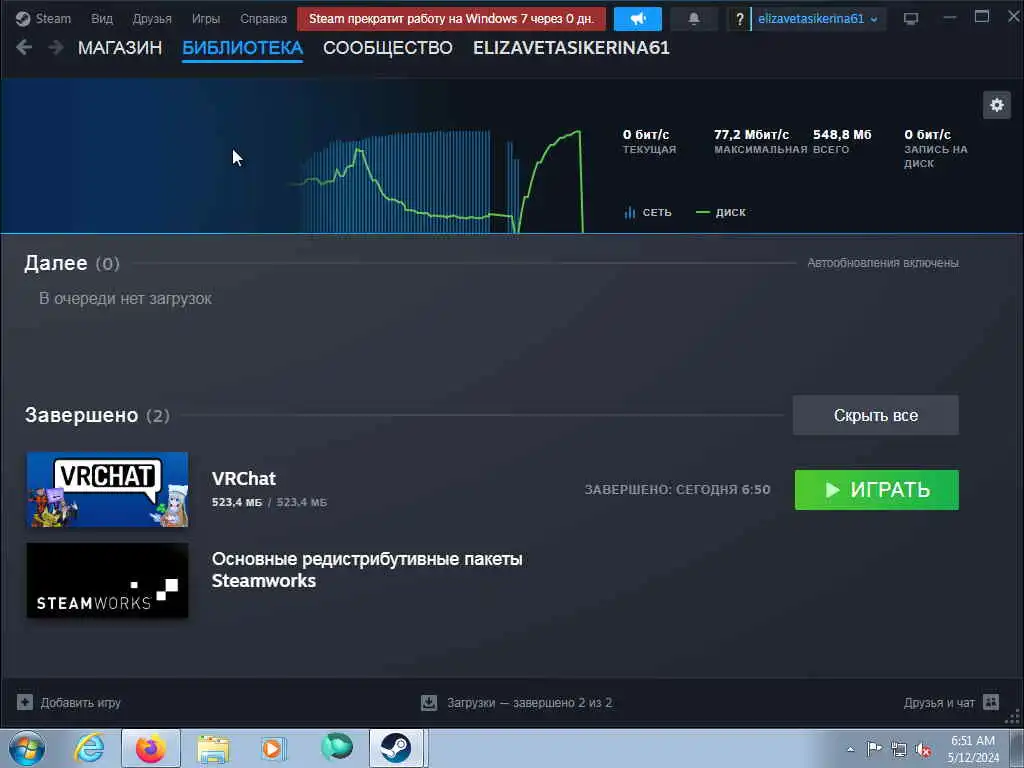Screen dimensions: 1024x768
Task: Open notifications bell icon
Action: point(694,19)
